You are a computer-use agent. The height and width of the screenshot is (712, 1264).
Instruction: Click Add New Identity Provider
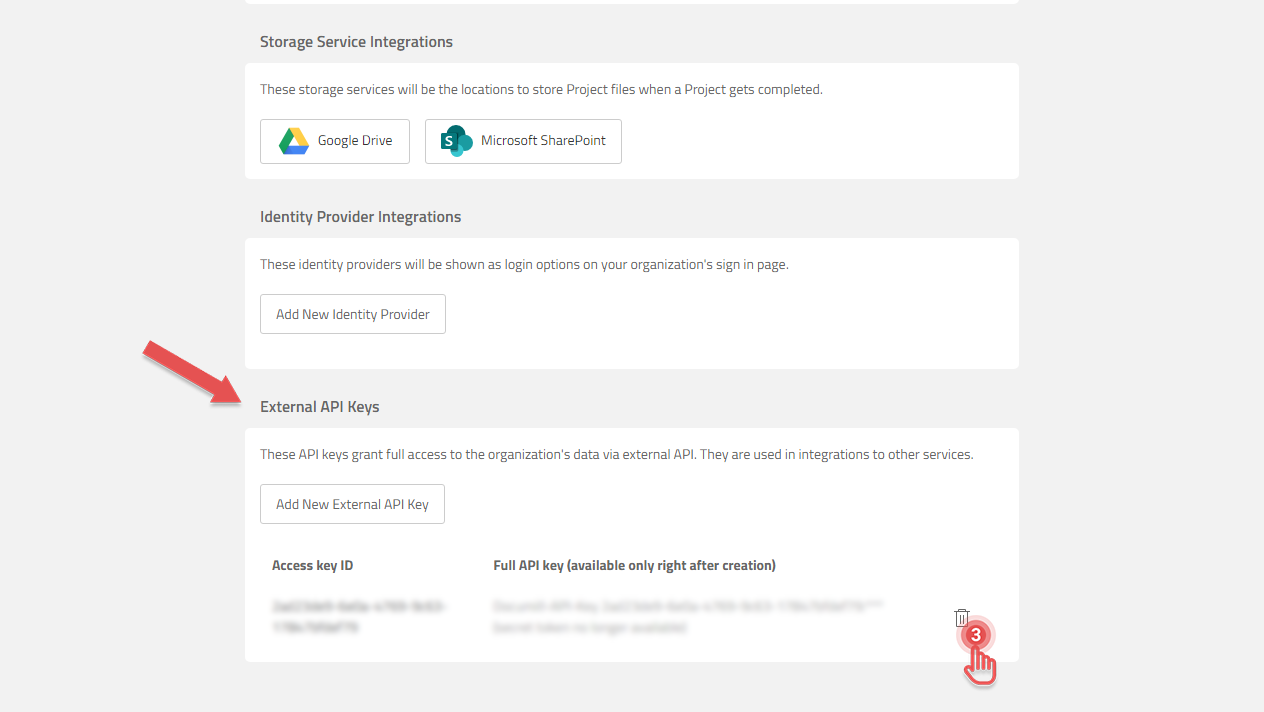[x=352, y=313]
